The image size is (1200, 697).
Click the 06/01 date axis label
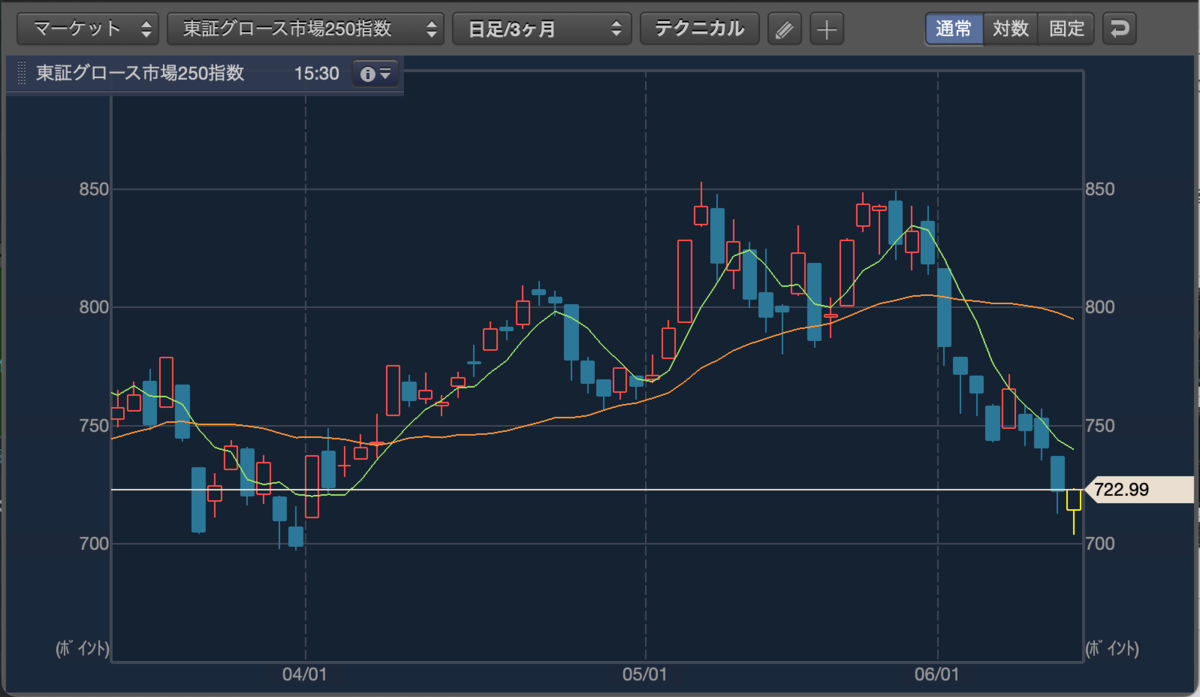938,677
